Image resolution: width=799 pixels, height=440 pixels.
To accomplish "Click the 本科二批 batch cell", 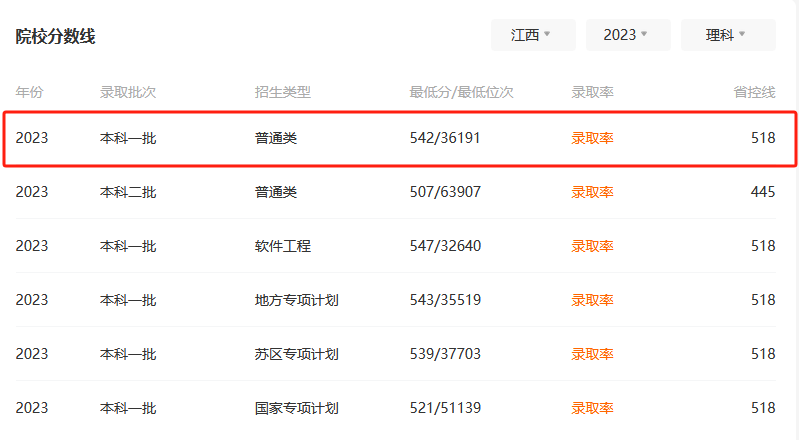I will (x=128, y=192).
